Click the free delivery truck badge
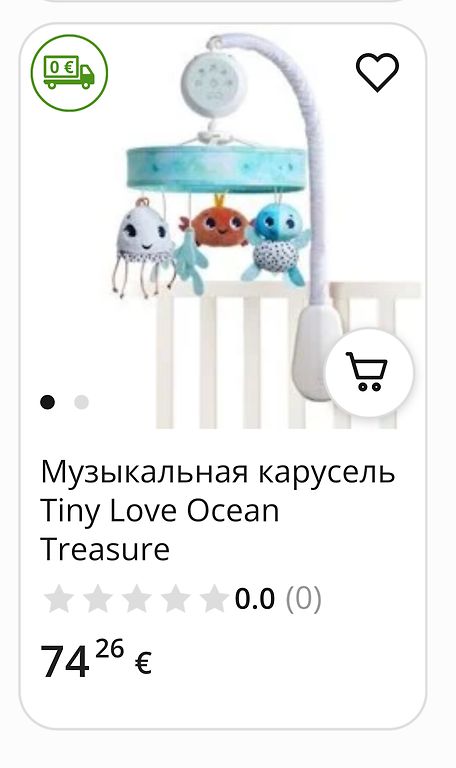Image resolution: width=456 pixels, height=768 pixels. point(69,73)
